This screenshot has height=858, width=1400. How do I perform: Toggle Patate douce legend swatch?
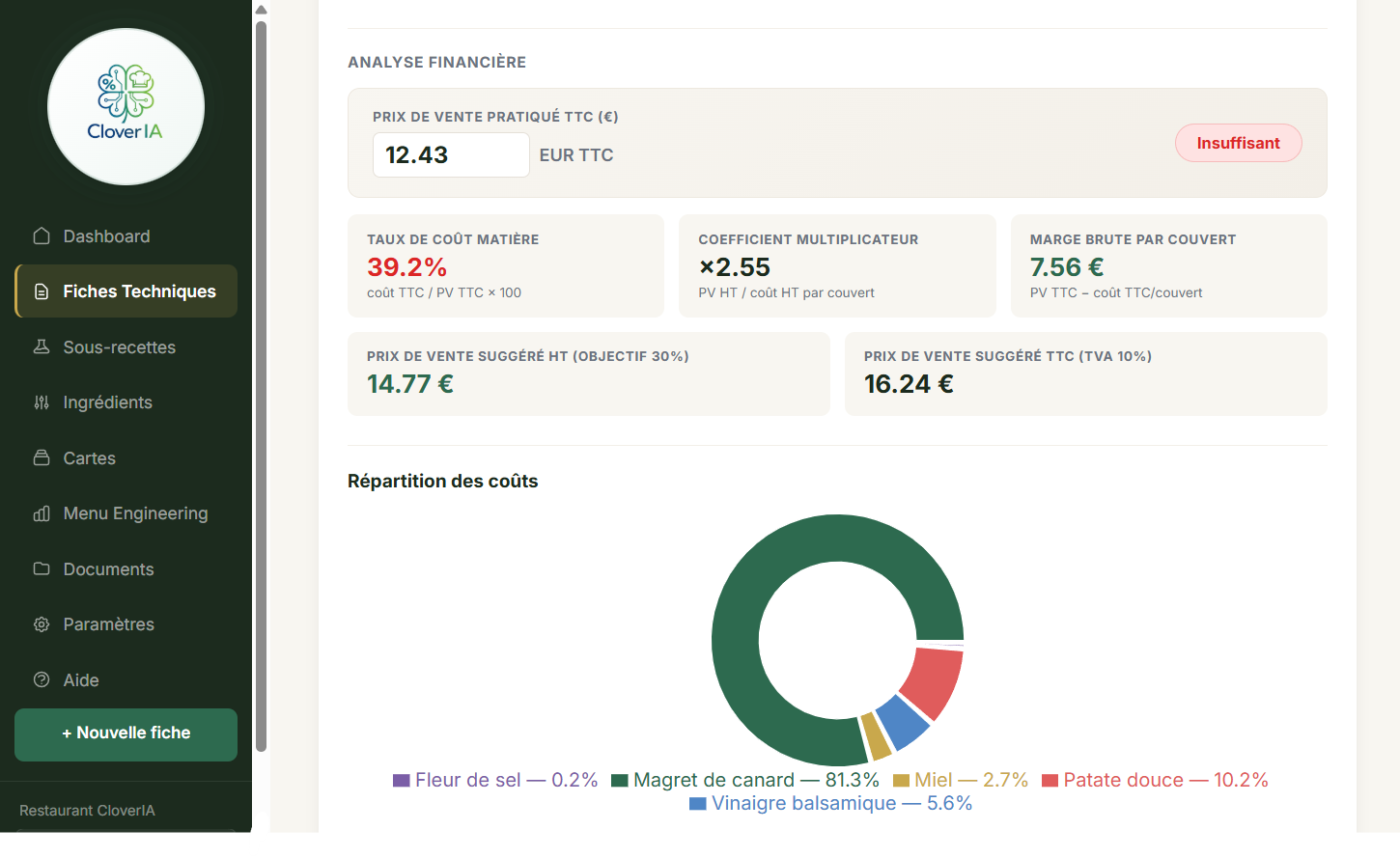tap(1050, 780)
